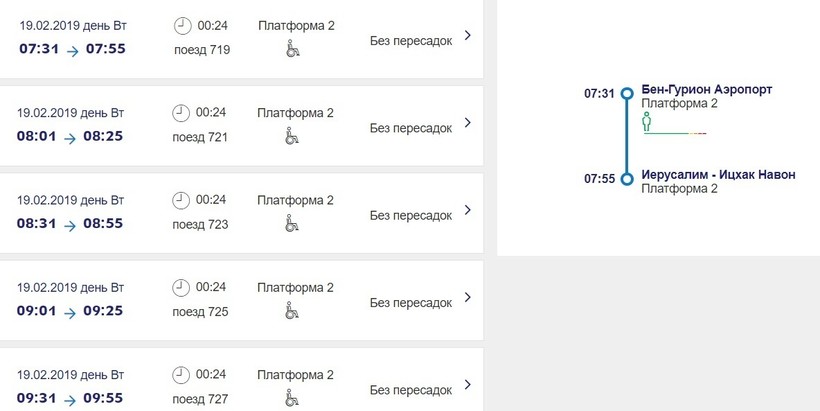Click clock duration icon for train 723

[x=181, y=200]
